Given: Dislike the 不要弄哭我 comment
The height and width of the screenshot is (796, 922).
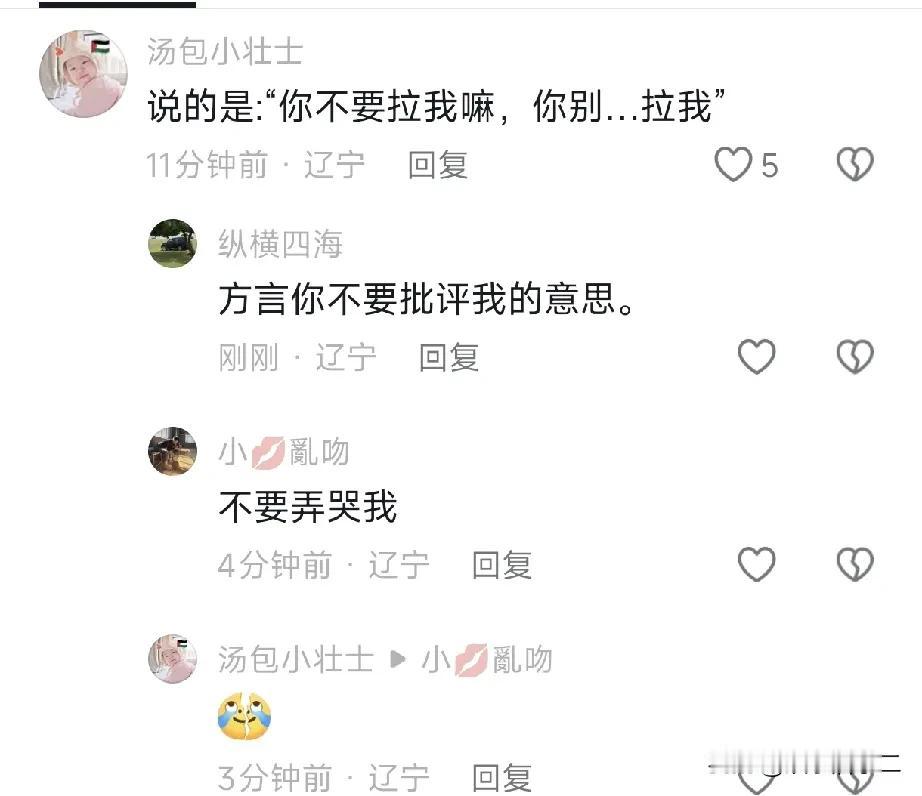Looking at the screenshot, I should (x=855, y=564).
